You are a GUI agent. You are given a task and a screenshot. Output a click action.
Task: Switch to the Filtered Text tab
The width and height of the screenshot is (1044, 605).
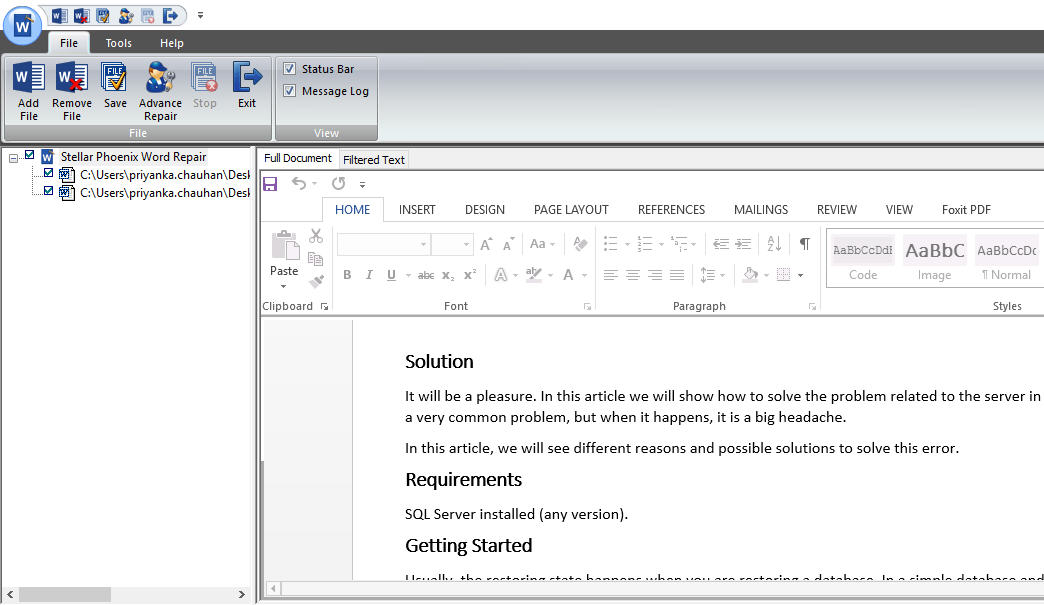pos(374,160)
